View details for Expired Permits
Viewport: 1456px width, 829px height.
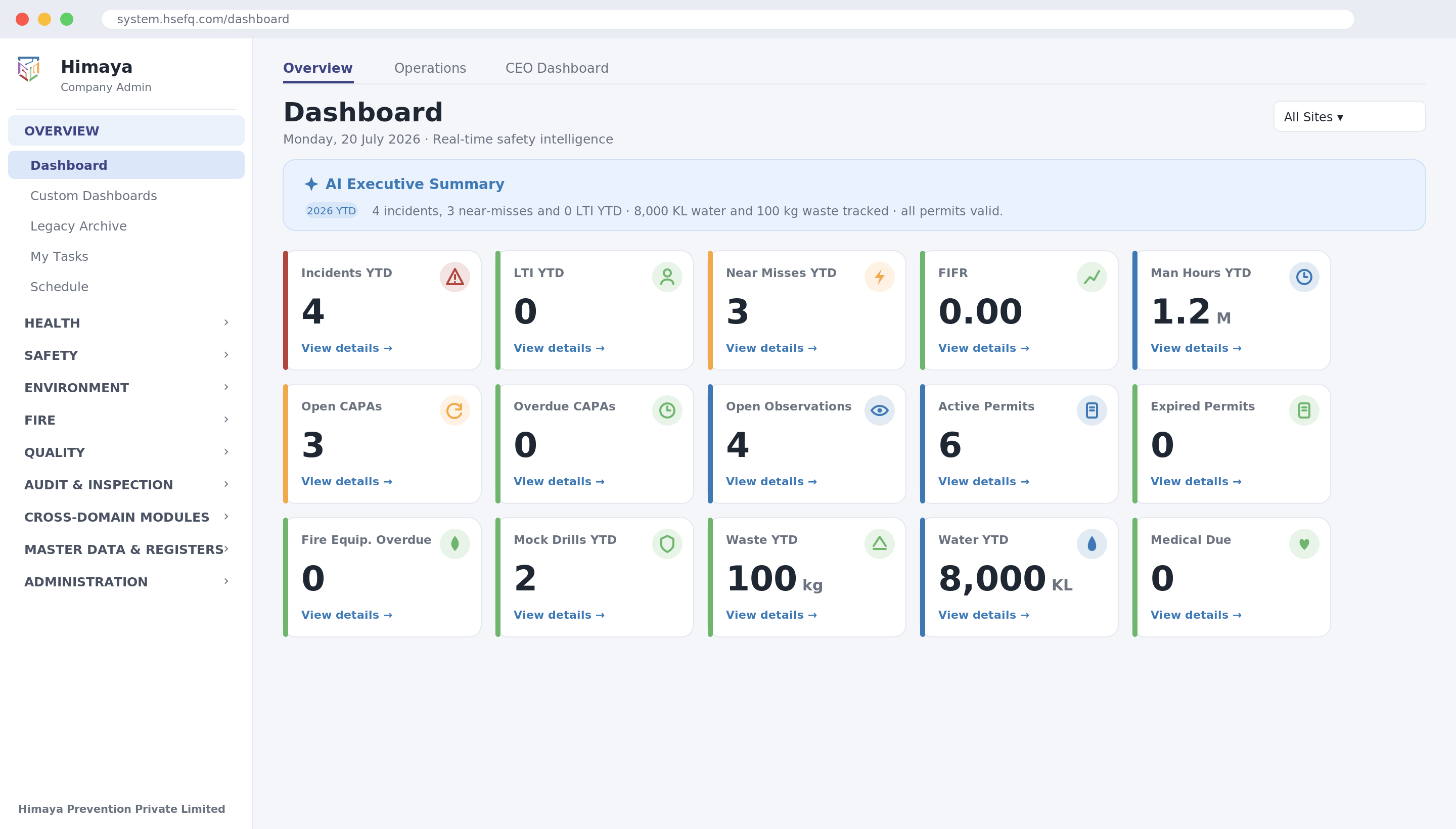(x=1196, y=482)
